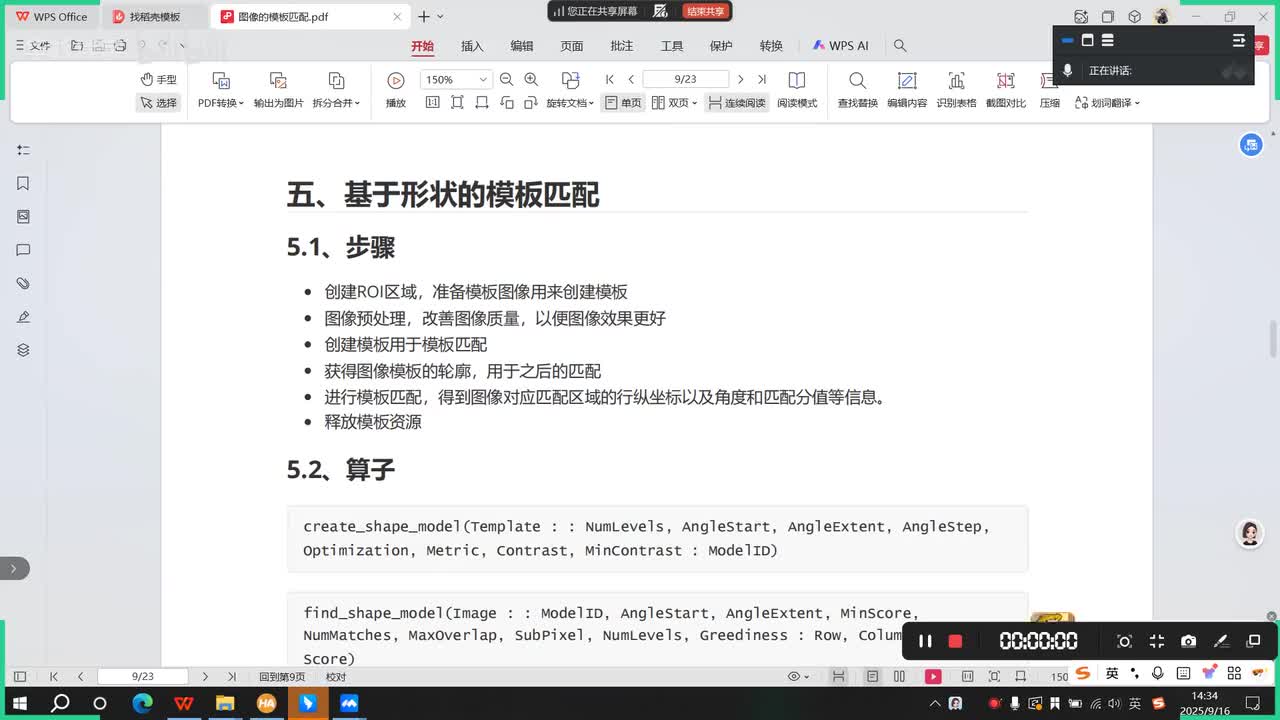Go to next page in toolbar
Image resolution: width=1280 pixels, height=720 pixels.
pyautogui.click(x=740, y=79)
